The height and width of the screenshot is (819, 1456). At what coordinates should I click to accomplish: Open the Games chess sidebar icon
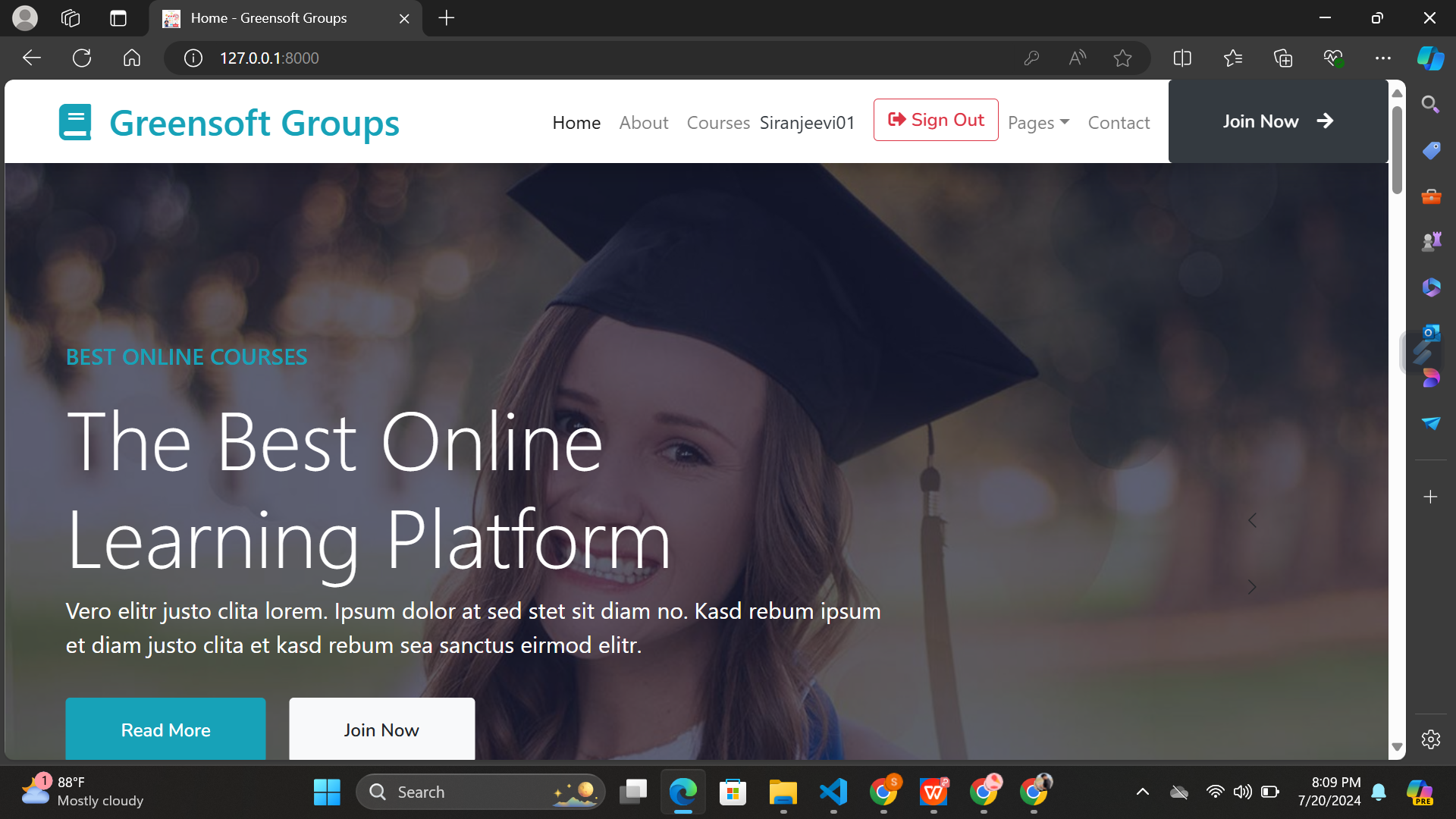[1431, 241]
